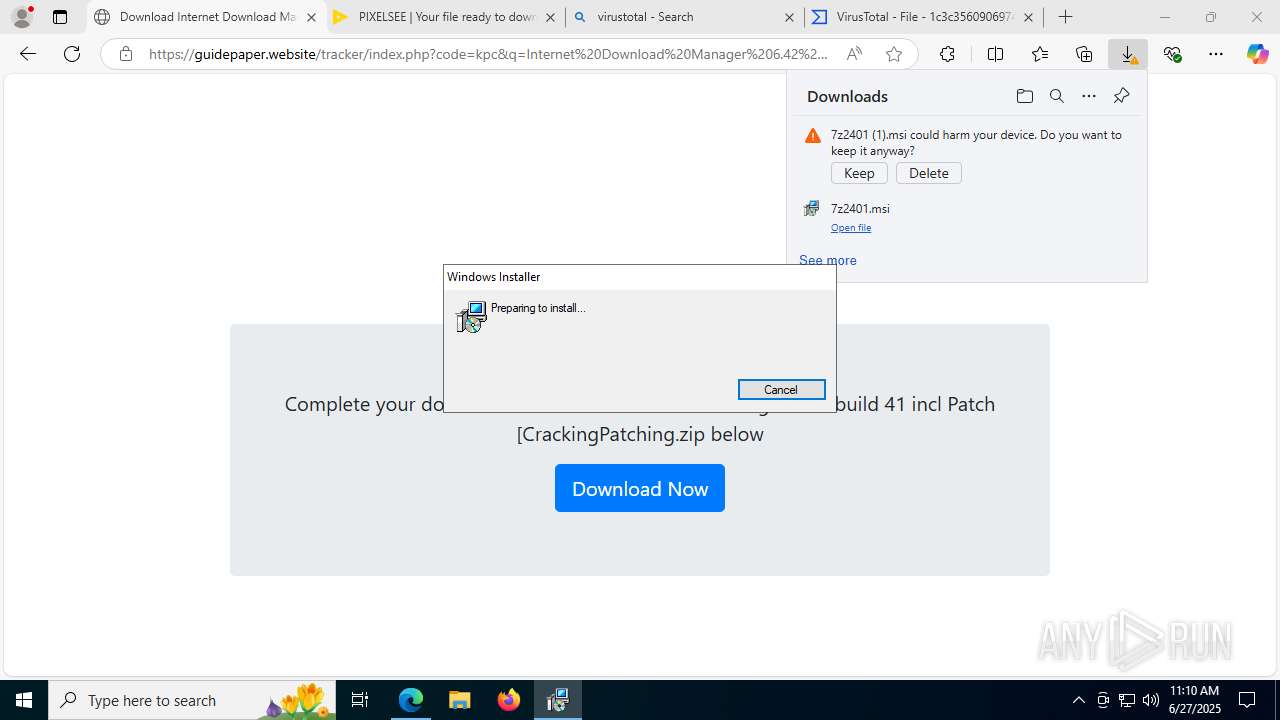Add page to favorites star icon
This screenshot has width=1280, height=720.
point(894,54)
